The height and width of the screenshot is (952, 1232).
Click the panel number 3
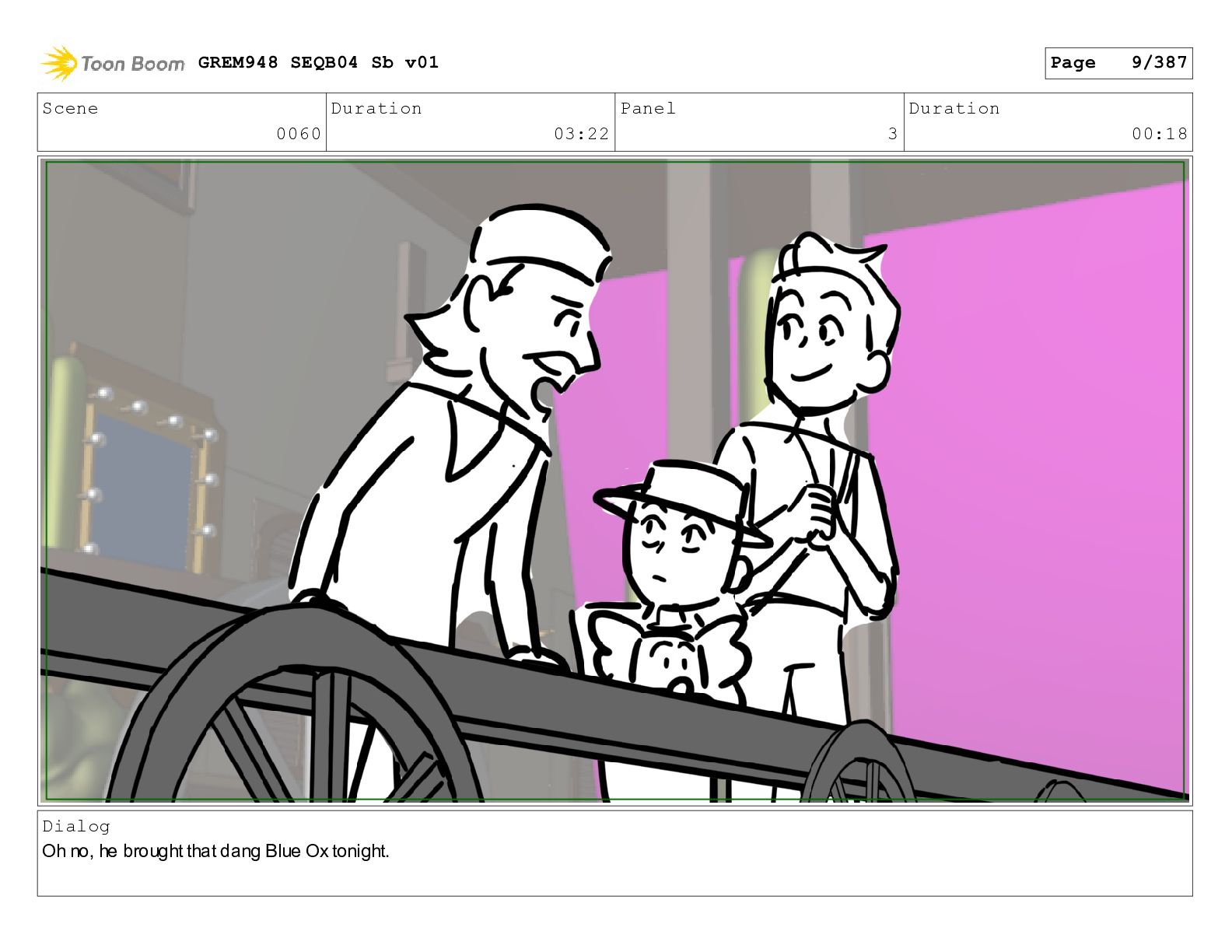coord(893,134)
